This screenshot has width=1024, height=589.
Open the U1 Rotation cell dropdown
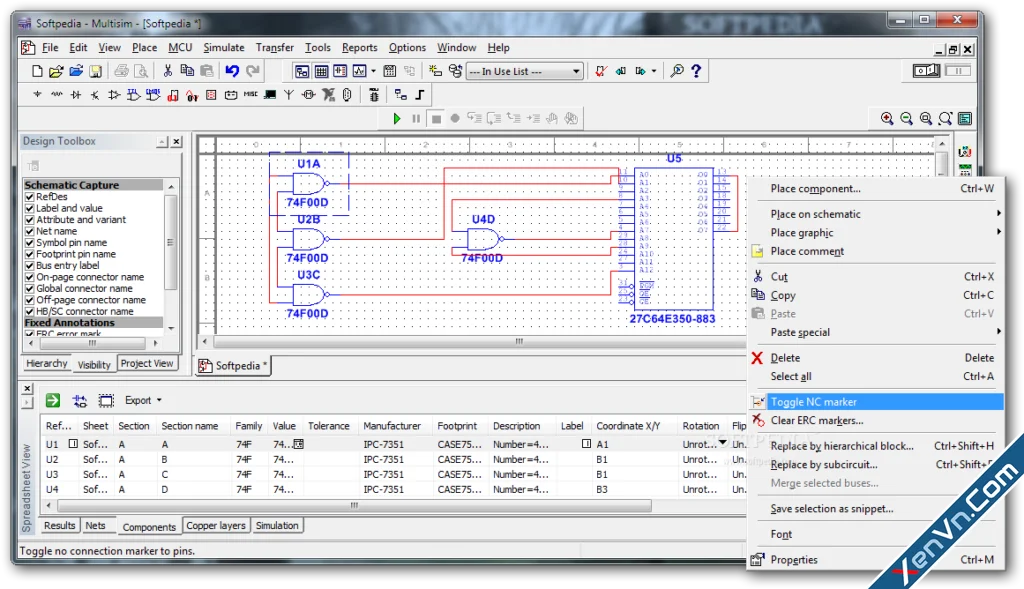click(723, 443)
